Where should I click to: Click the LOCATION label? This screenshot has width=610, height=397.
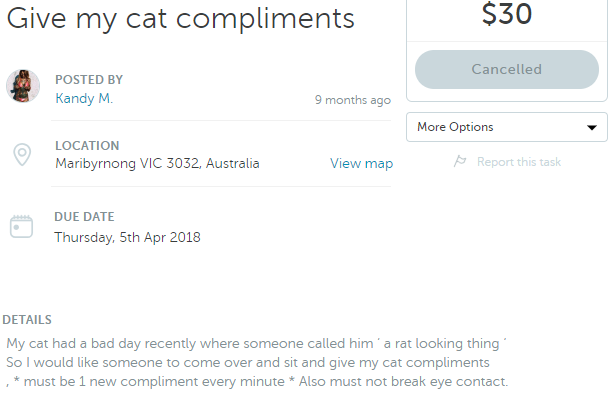[87, 146]
